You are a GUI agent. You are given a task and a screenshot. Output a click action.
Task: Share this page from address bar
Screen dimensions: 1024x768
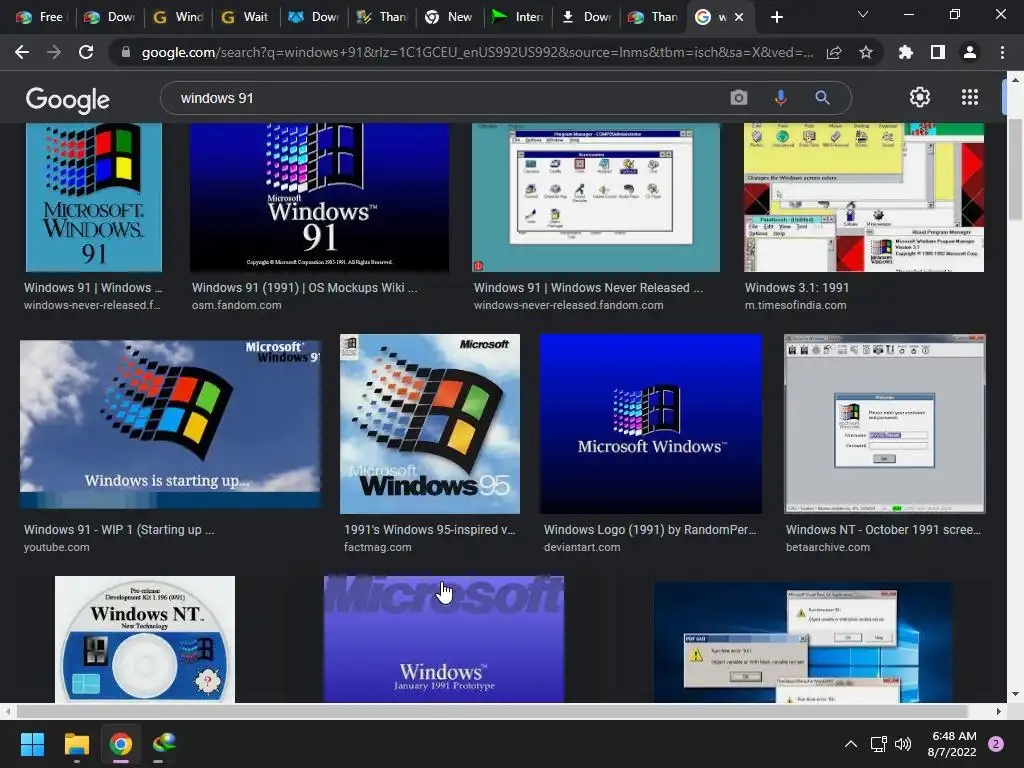[x=834, y=52]
